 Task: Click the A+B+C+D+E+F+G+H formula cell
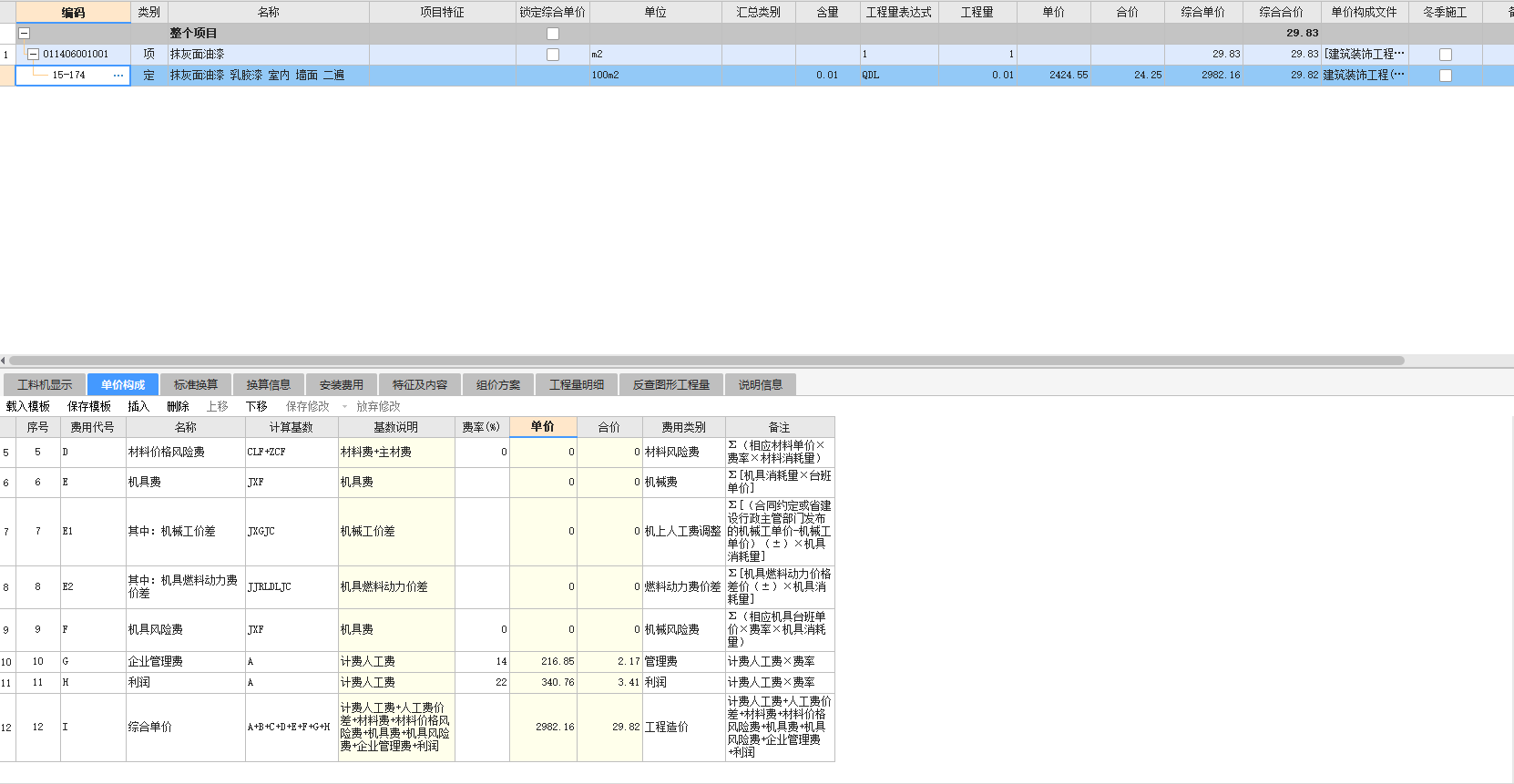292,728
